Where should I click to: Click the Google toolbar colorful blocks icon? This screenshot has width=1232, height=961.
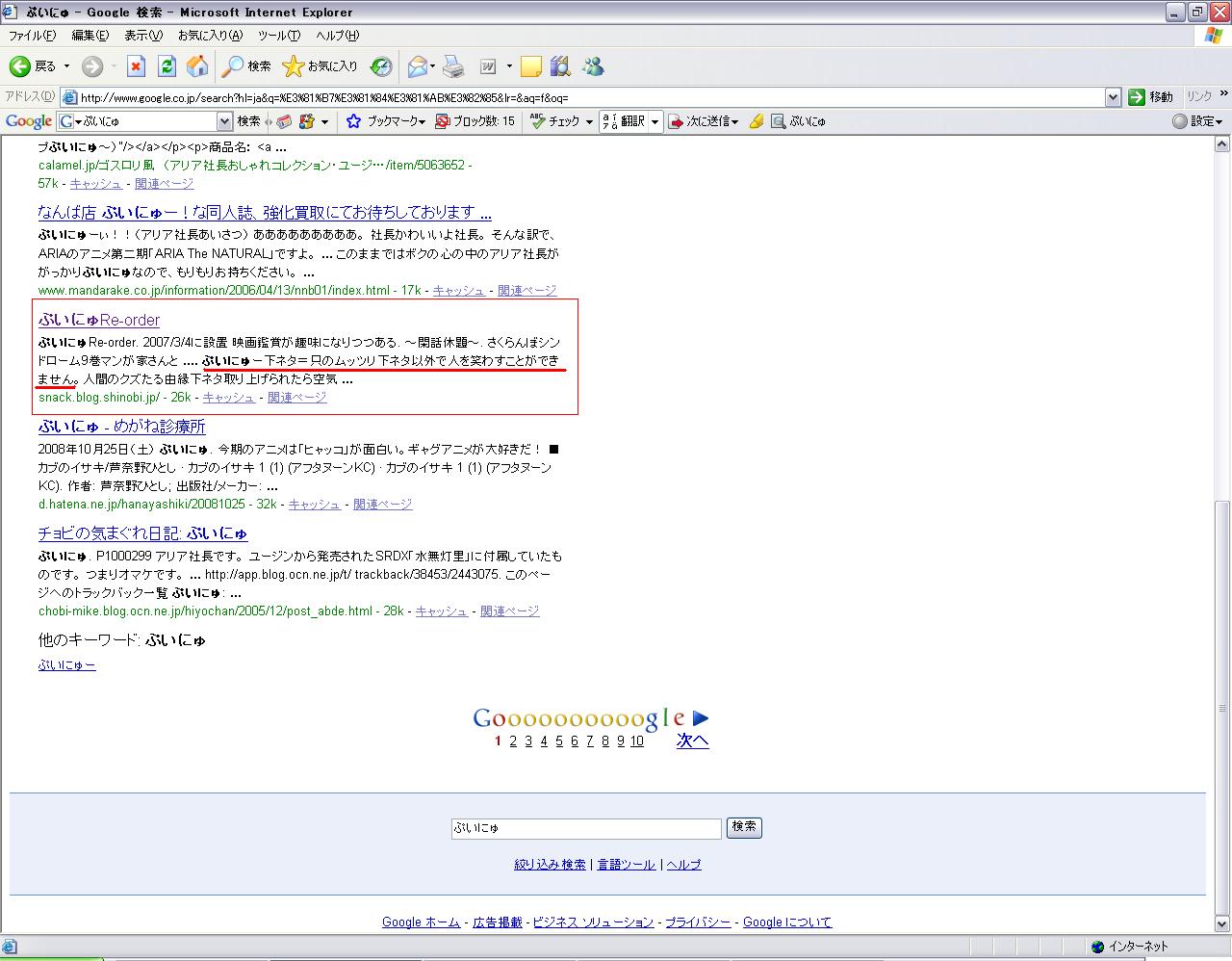pyautogui.click(x=308, y=121)
